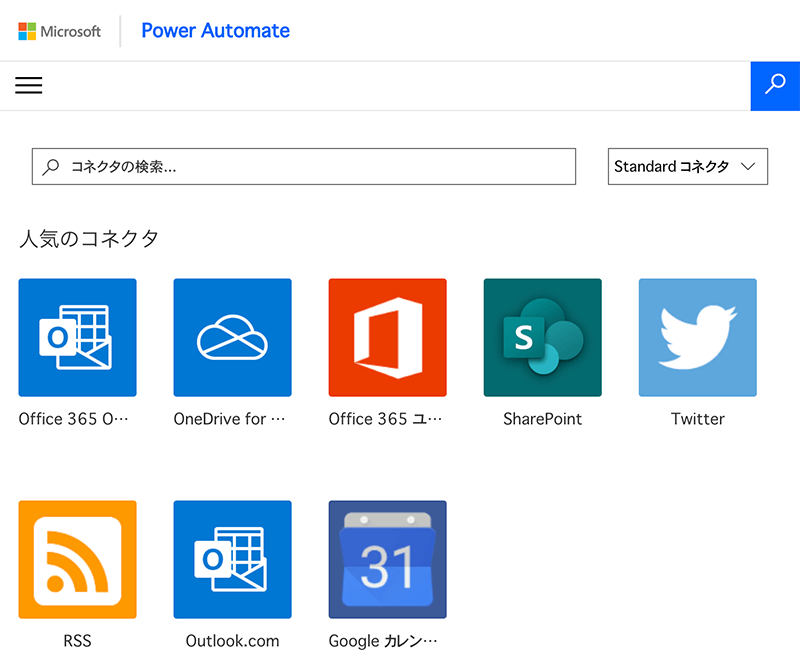The image size is (800, 660).
Task: Click the 'OneDrive for …' label
Action: (229, 419)
